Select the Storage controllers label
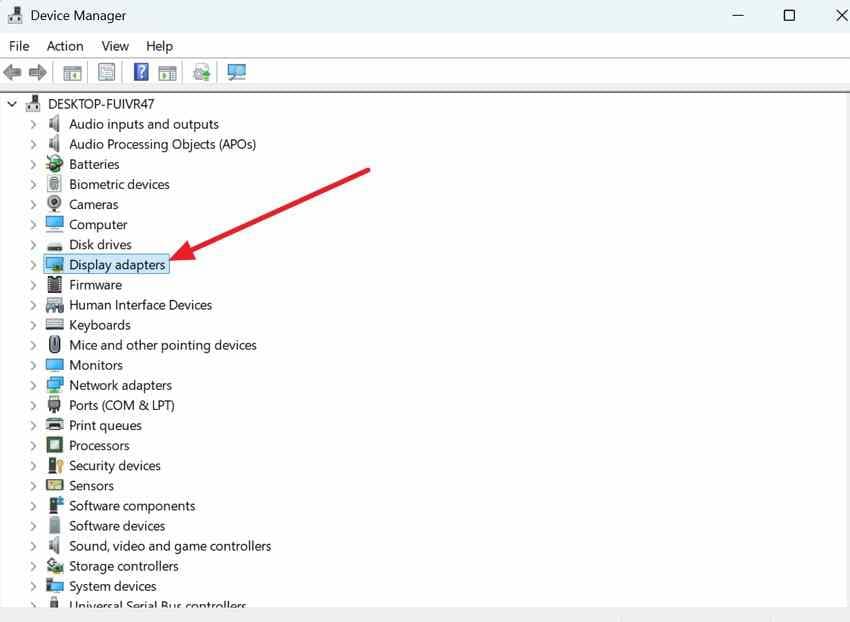 point(124,566)
